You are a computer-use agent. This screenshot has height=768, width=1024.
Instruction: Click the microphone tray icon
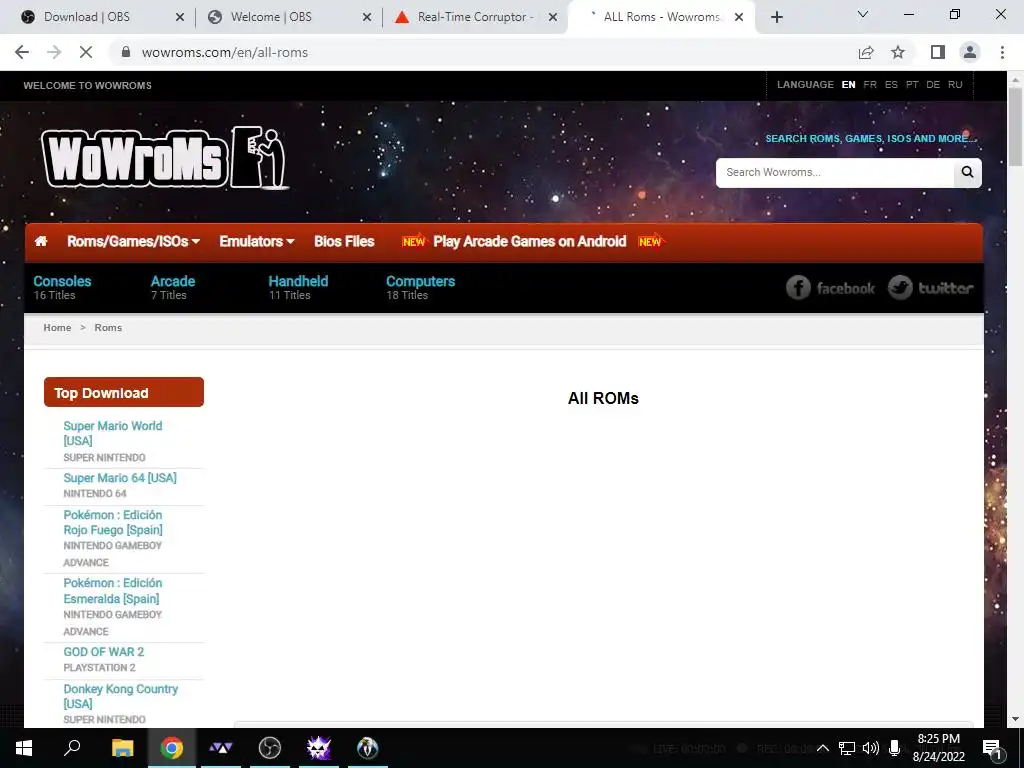pos(895,748)
